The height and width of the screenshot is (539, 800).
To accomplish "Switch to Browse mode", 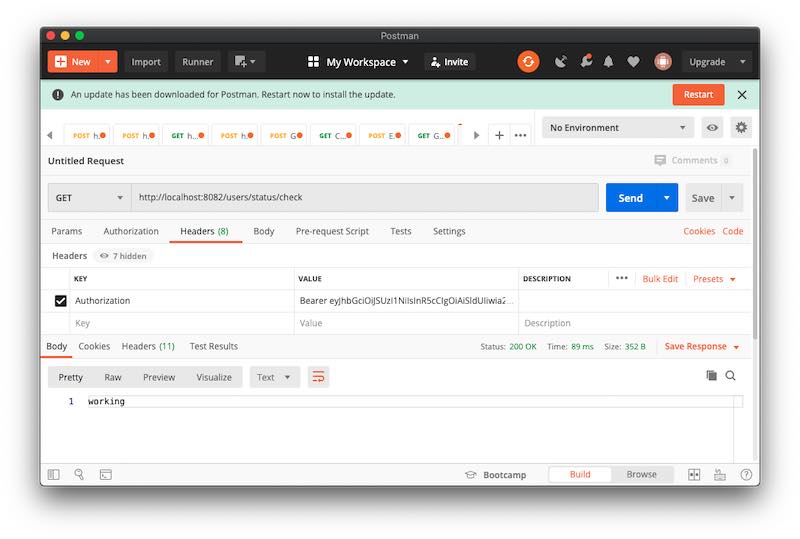I will coord(642,474).
